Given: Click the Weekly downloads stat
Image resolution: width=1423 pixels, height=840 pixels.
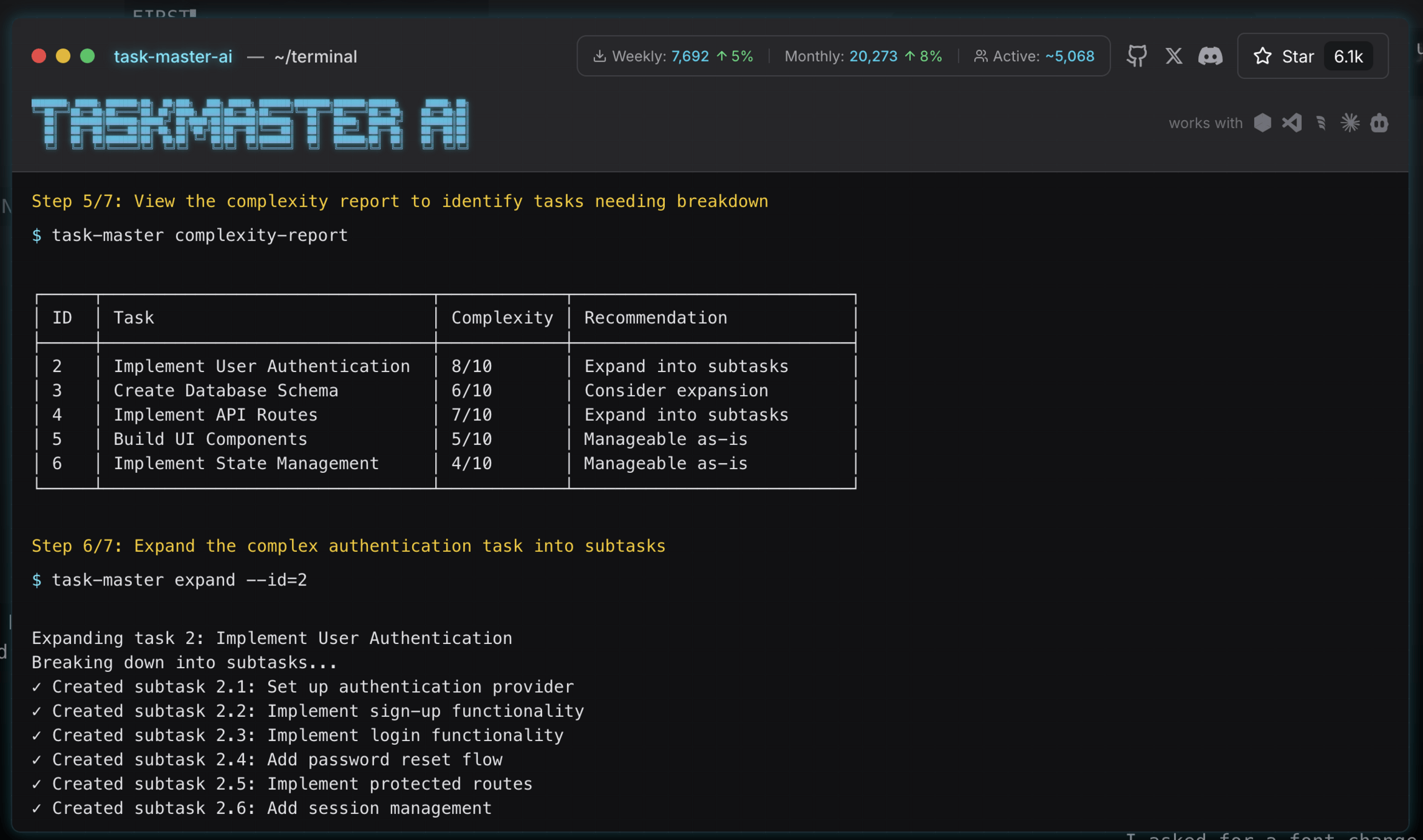Looking at the screenshot, I should (673, 56).
